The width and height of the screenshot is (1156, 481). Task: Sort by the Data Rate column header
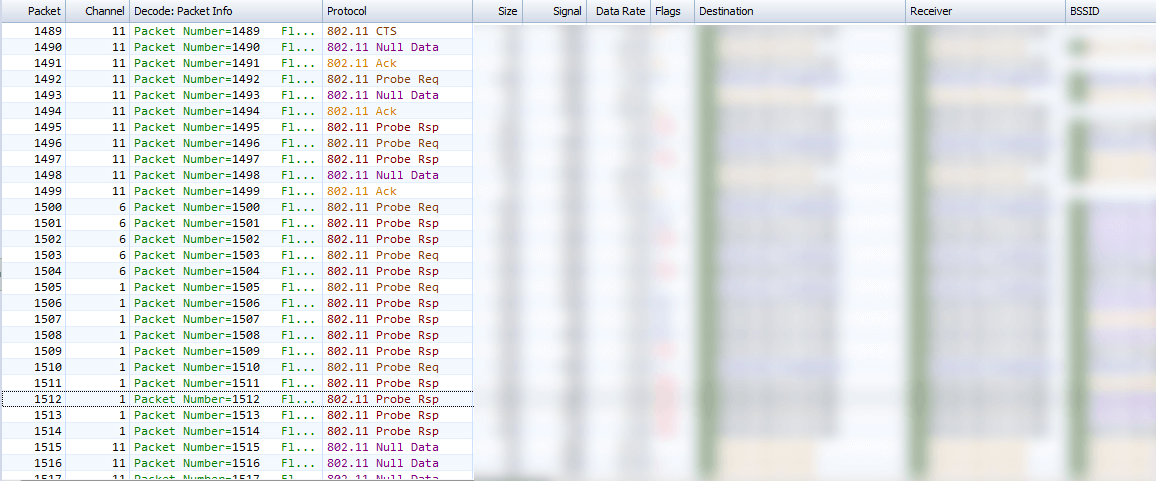(x=618, y=11)
